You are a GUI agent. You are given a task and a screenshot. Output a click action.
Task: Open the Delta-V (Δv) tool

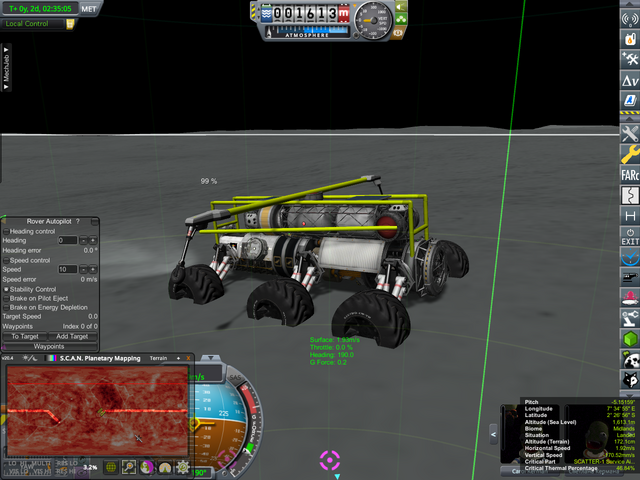(x=630, y=80)
